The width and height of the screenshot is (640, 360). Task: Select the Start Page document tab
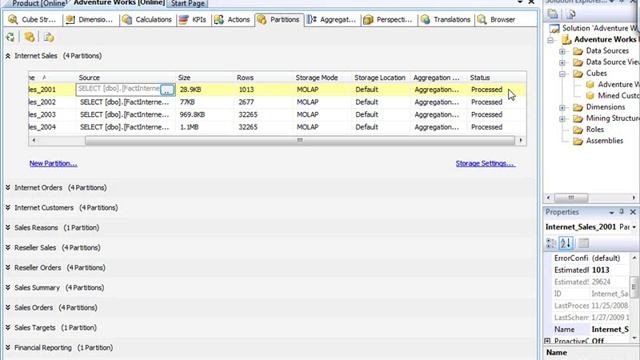[187, 3]
